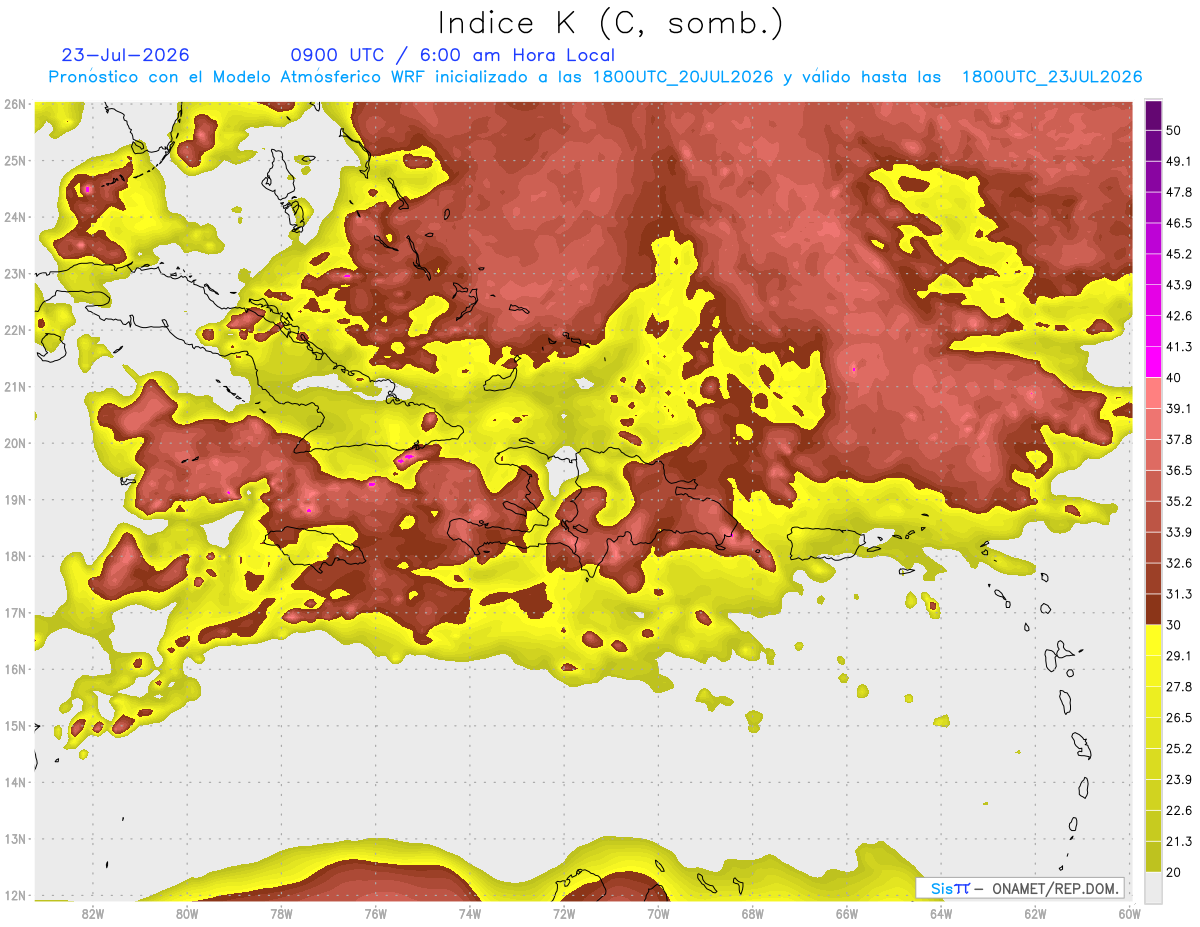Click the brown colorbar segment between 30 and 31.3
The width and height of the screenshot is (1200, 927).
[1153, 609]
